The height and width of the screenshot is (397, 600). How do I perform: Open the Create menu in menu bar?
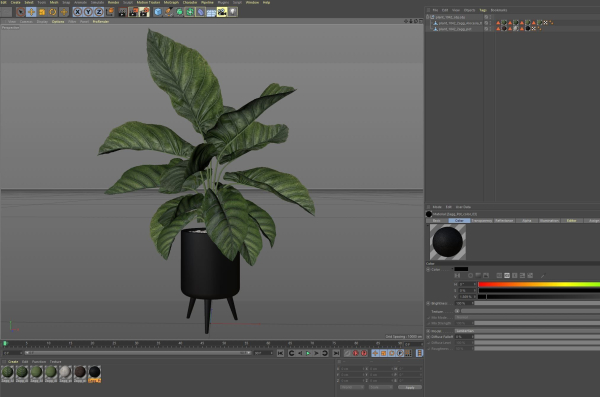point(15,2)
